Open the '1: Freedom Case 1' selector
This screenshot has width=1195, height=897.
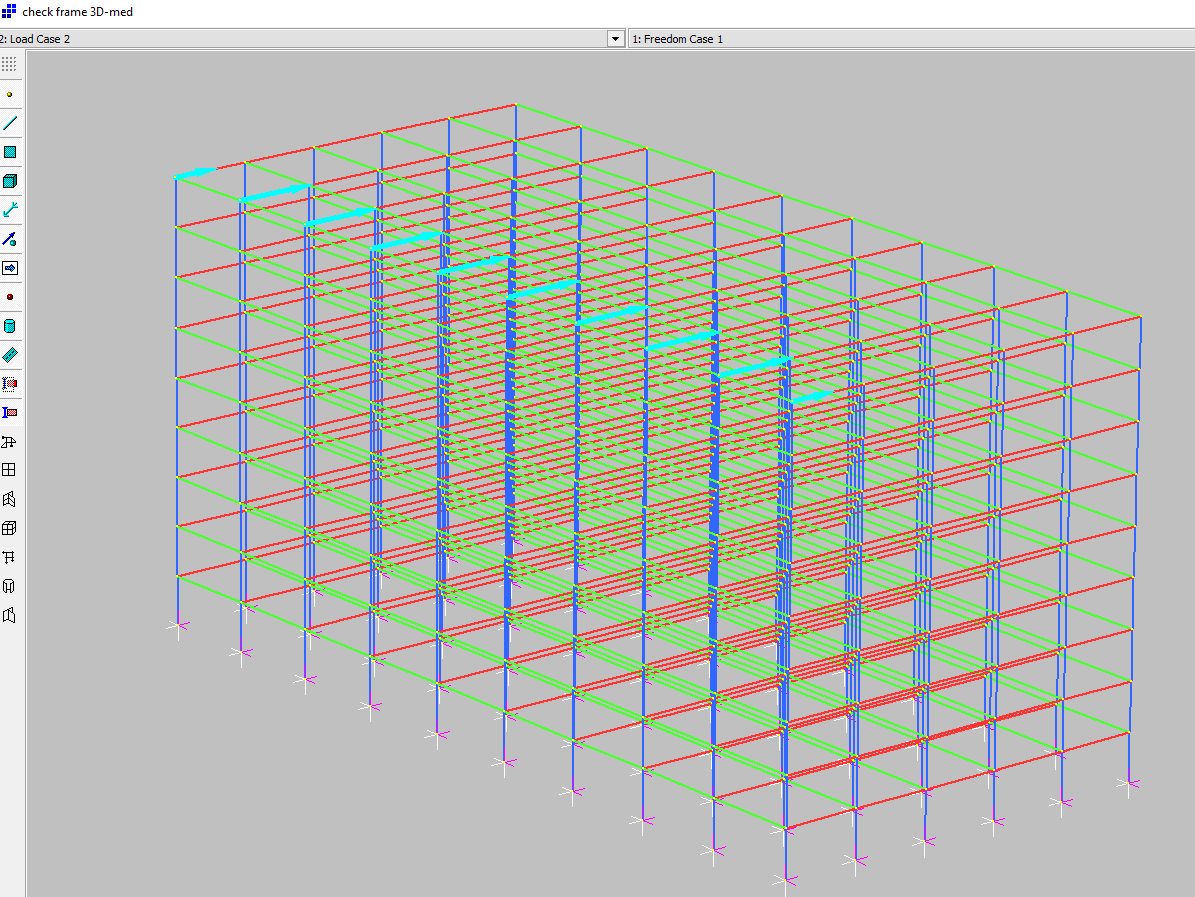point(910,39)
